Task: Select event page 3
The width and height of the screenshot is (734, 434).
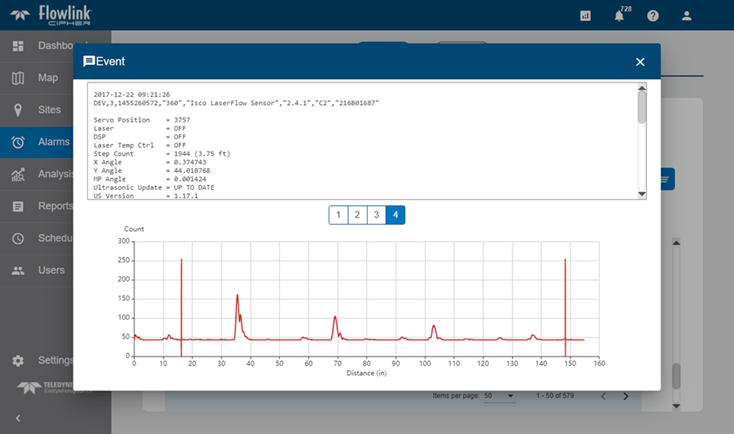Action: (377, 215)
